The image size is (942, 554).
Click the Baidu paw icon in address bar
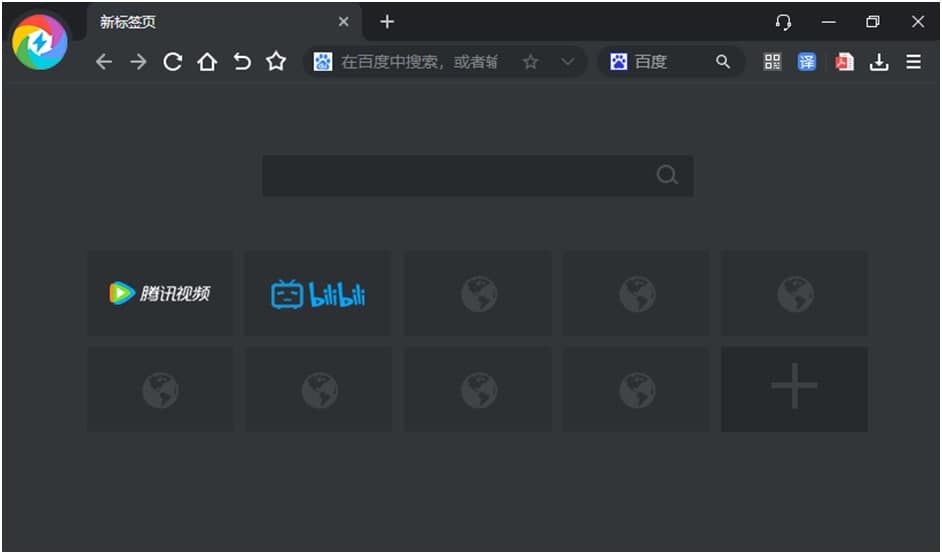point(323,61)
